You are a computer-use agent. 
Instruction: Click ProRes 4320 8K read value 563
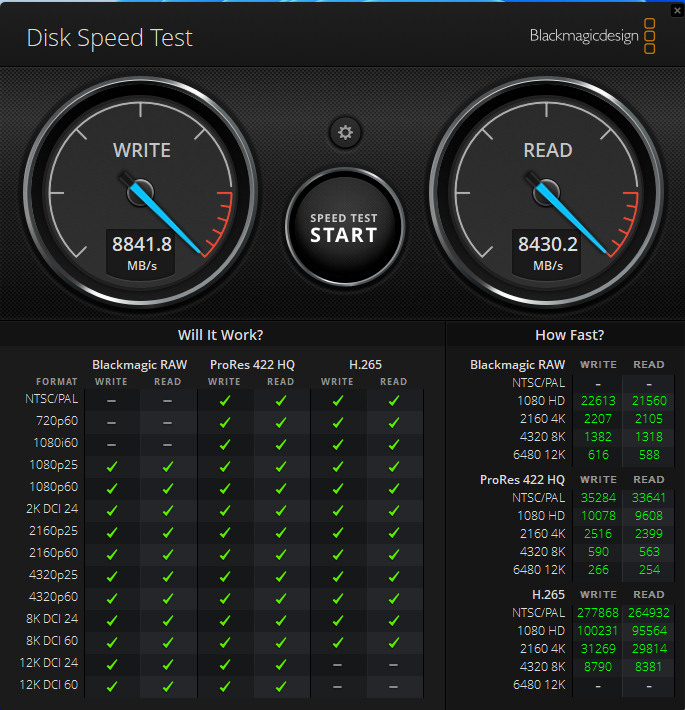(x=649, y=552)
